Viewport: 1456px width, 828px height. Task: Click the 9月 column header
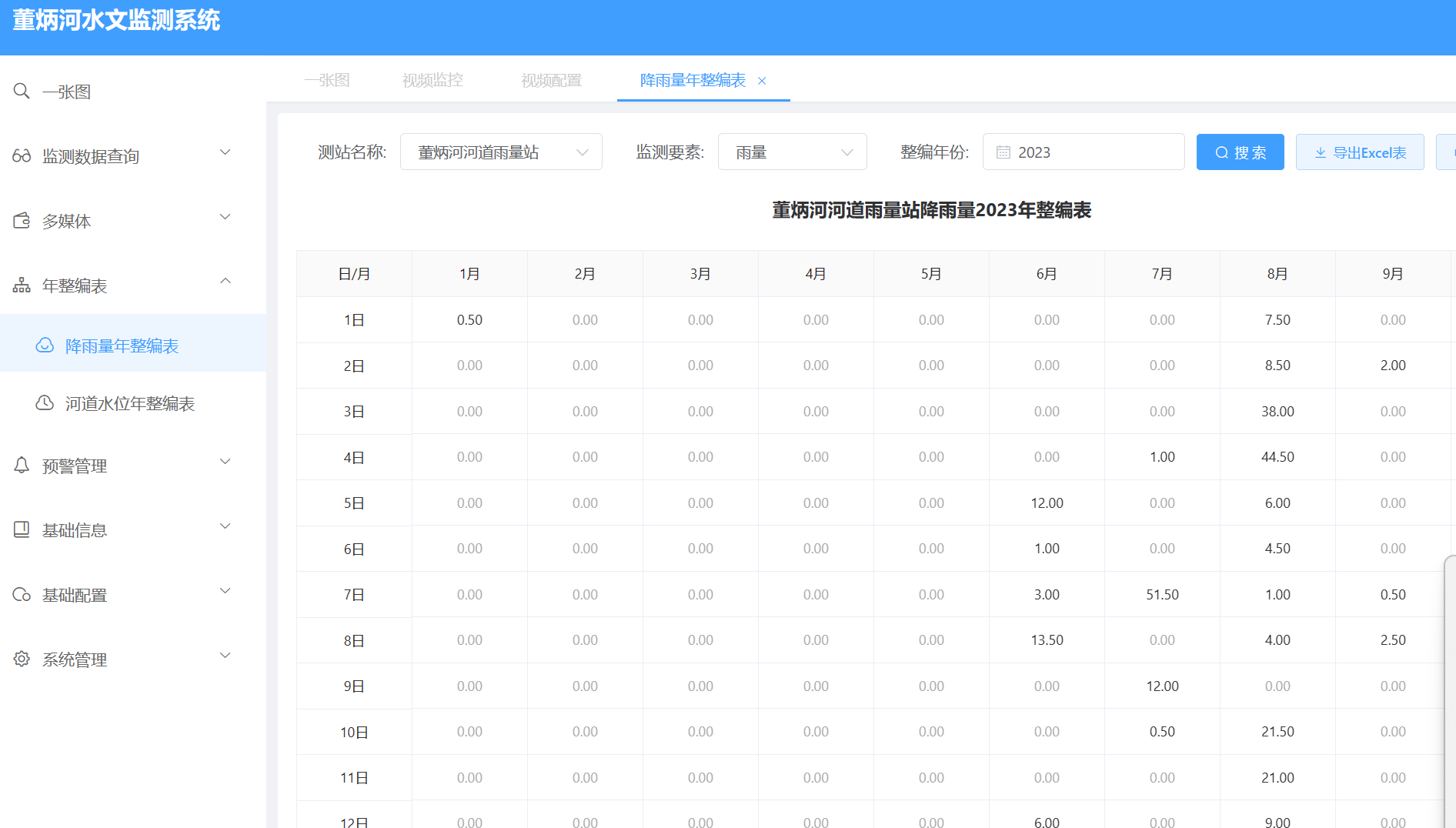tap(1393, 274)
